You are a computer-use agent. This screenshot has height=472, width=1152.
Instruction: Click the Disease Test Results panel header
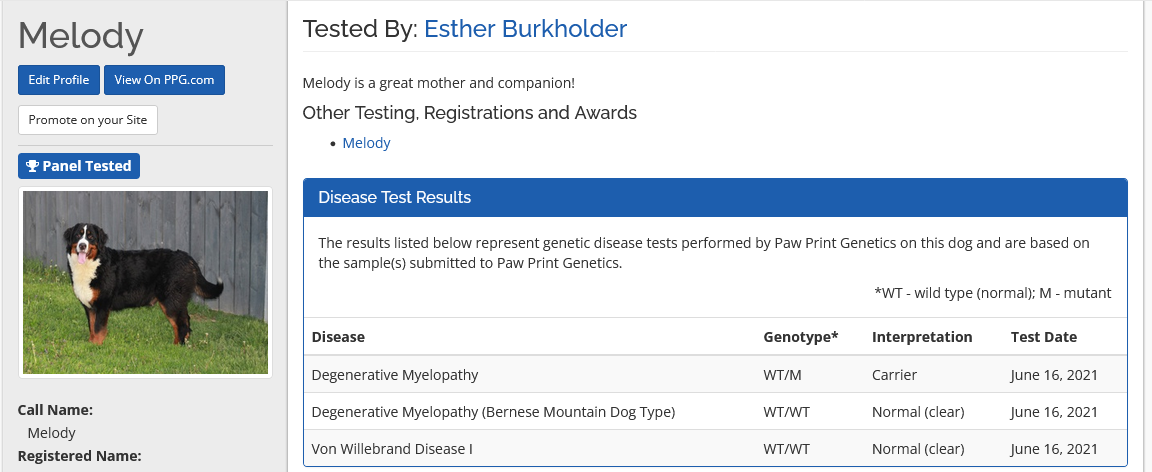pos(715,197)
